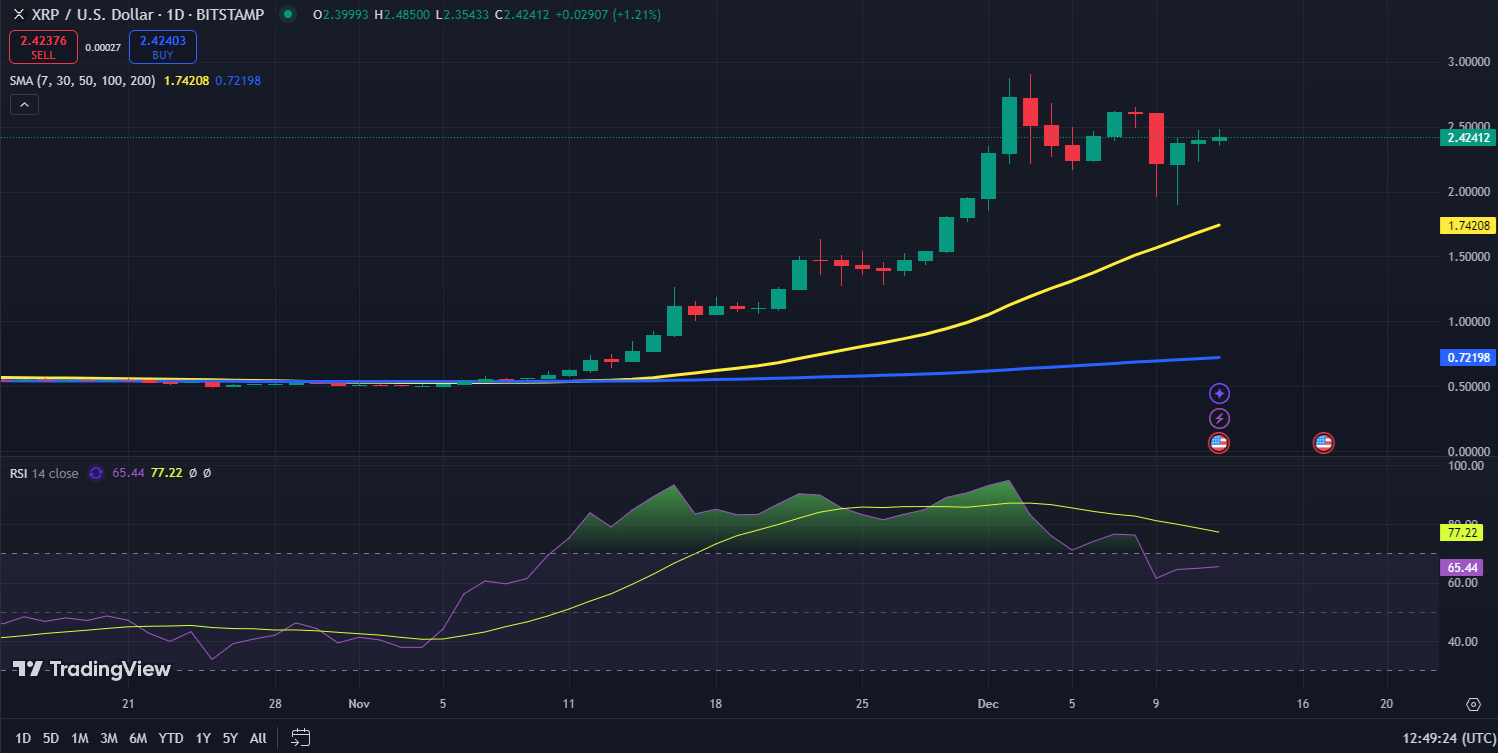The image size is (1498, 753).
Task: Open the go-to-date calendar icon
Action: pos(301,738)
